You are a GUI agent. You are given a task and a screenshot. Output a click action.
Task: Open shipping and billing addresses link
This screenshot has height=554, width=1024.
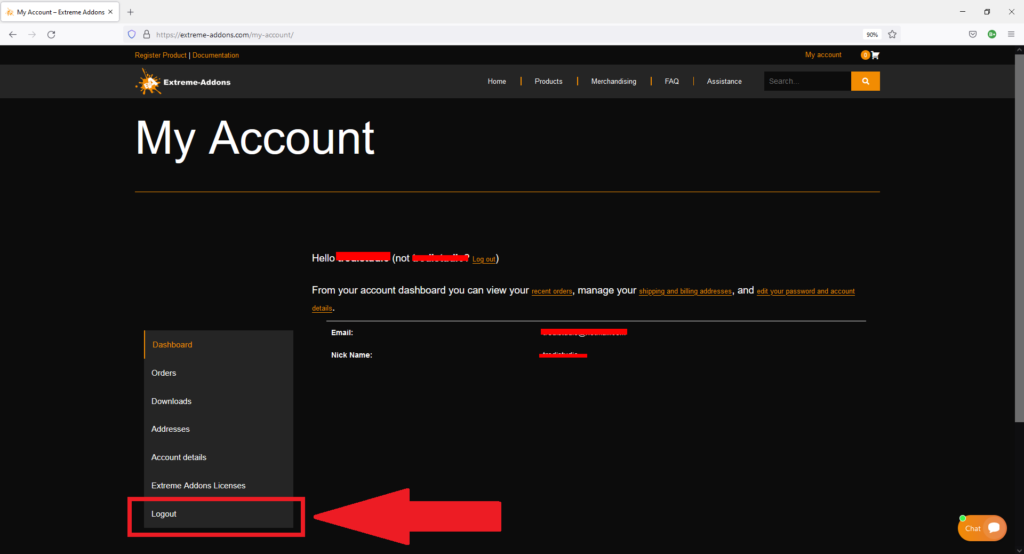[x=685, y=291]
